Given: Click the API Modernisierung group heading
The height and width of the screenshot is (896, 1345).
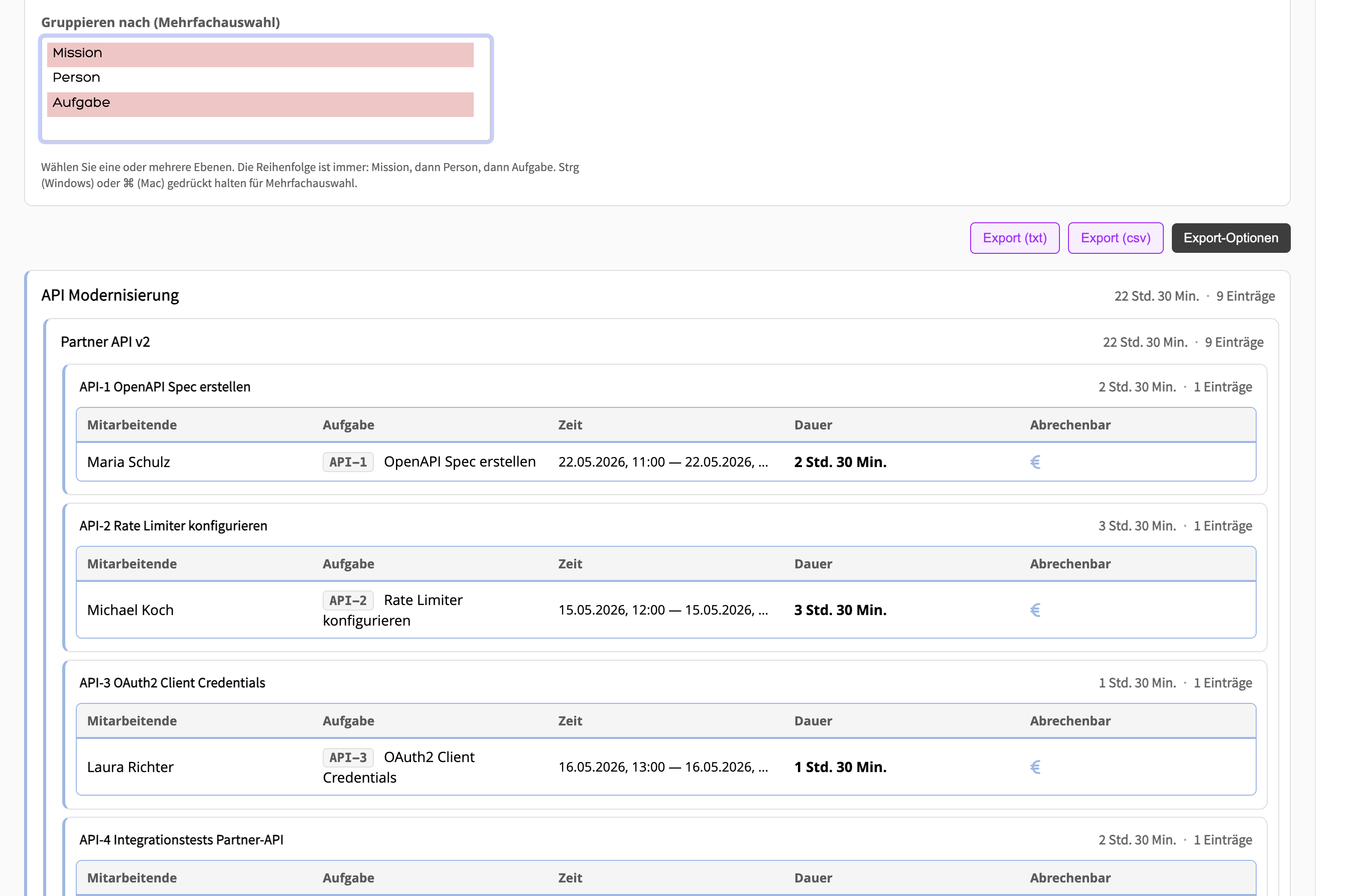Looking at the screenshot, I should [110, 295].
